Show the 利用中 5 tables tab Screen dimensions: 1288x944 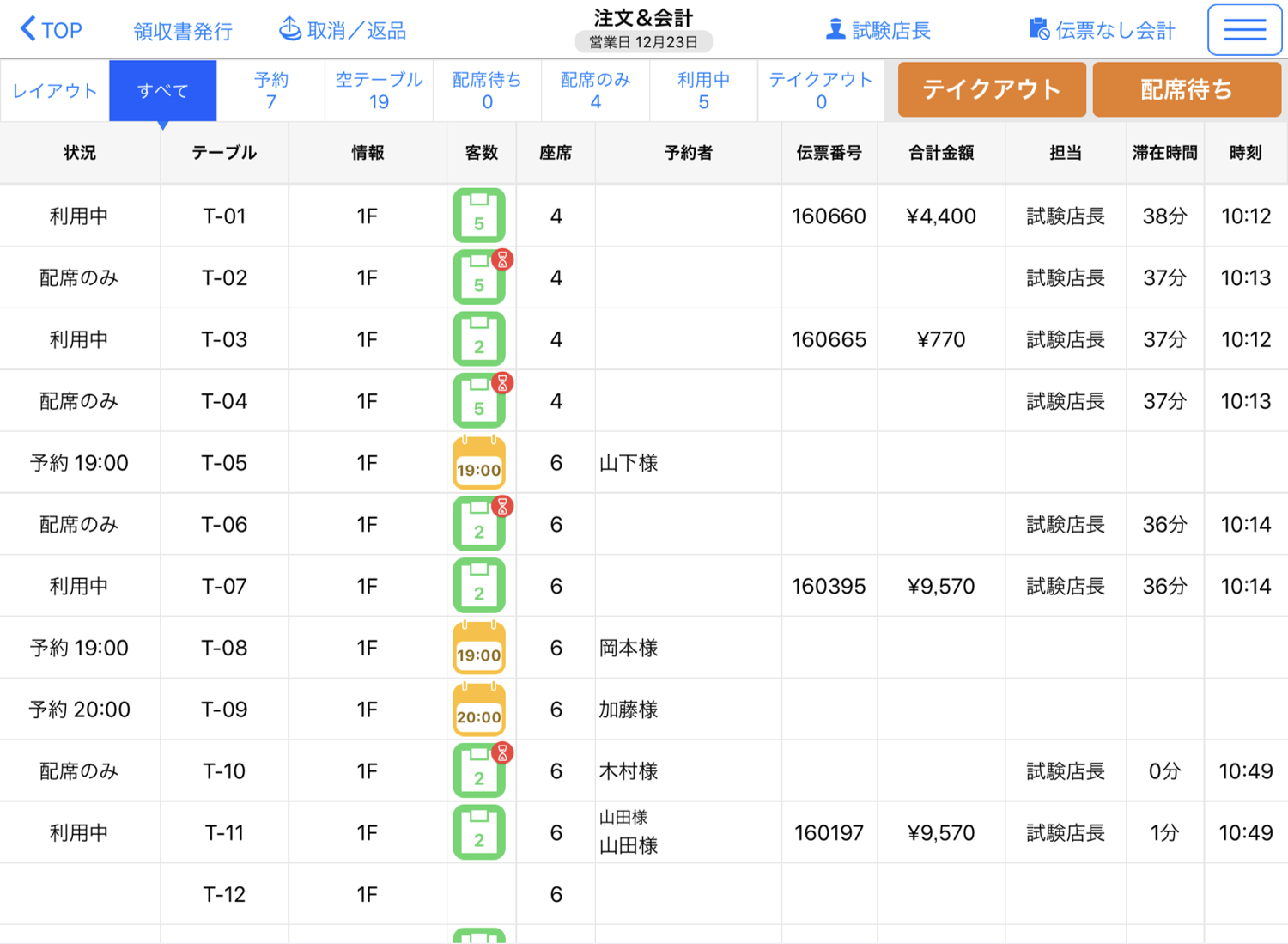[x=703, y=91]
